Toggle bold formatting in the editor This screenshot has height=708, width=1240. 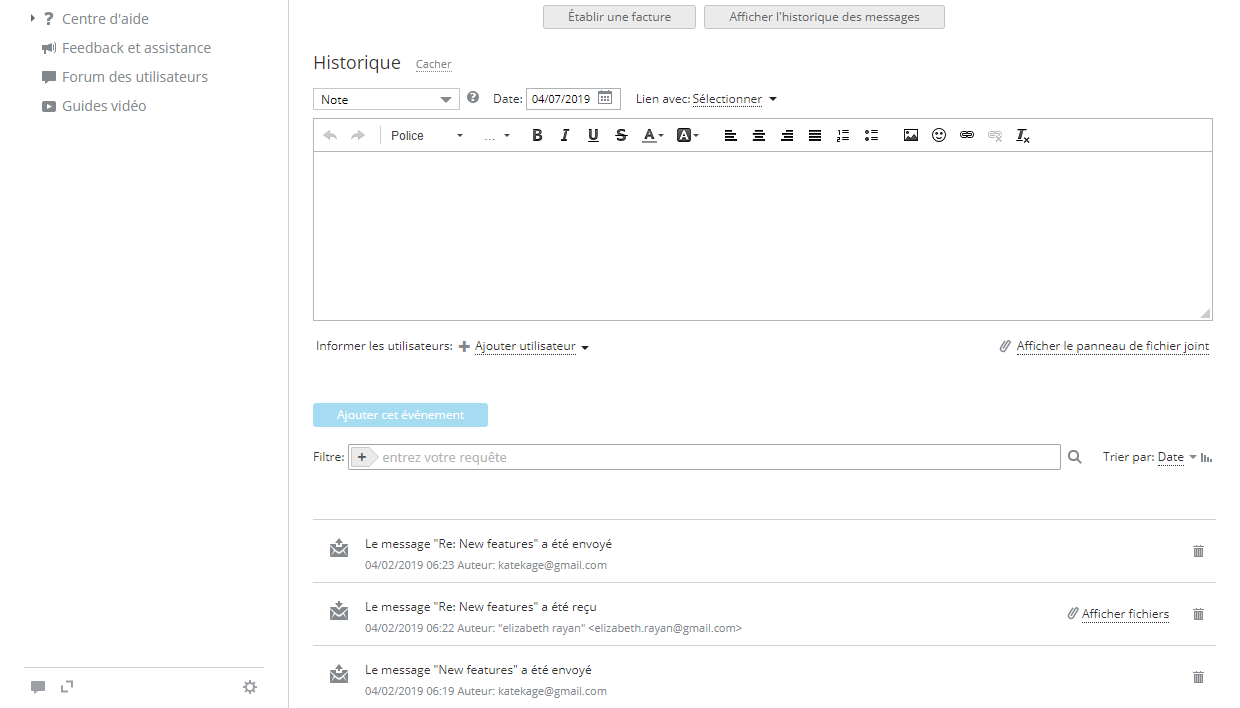pos(537,136)
